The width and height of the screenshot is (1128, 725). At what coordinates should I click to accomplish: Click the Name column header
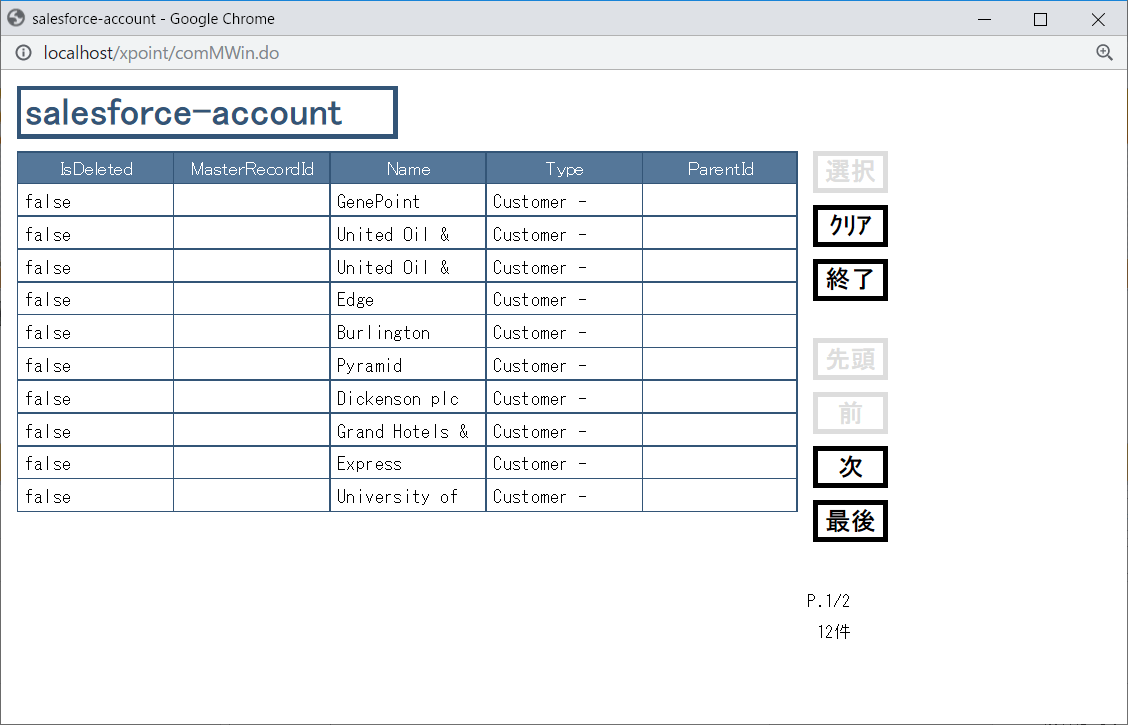click(x=408, y=168)
